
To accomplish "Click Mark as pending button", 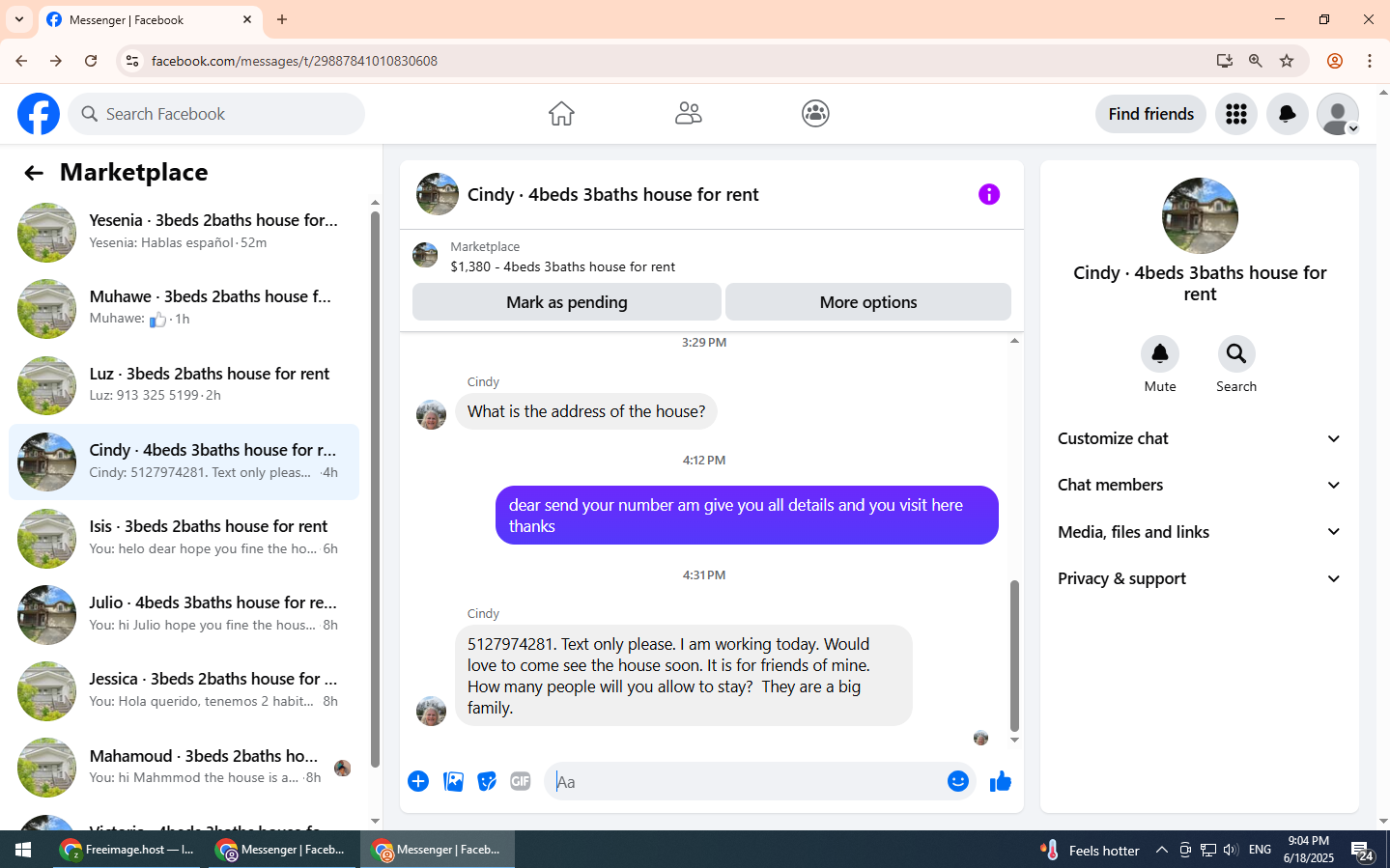I will click(x=567, y=302).
